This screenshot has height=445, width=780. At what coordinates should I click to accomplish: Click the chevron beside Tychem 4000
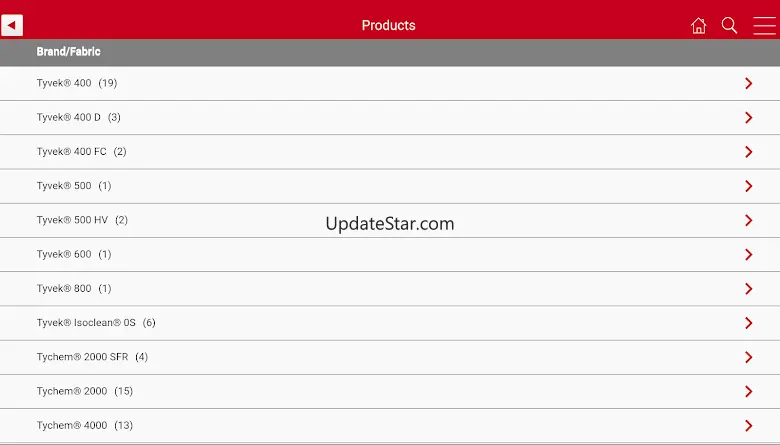(748, 426)
